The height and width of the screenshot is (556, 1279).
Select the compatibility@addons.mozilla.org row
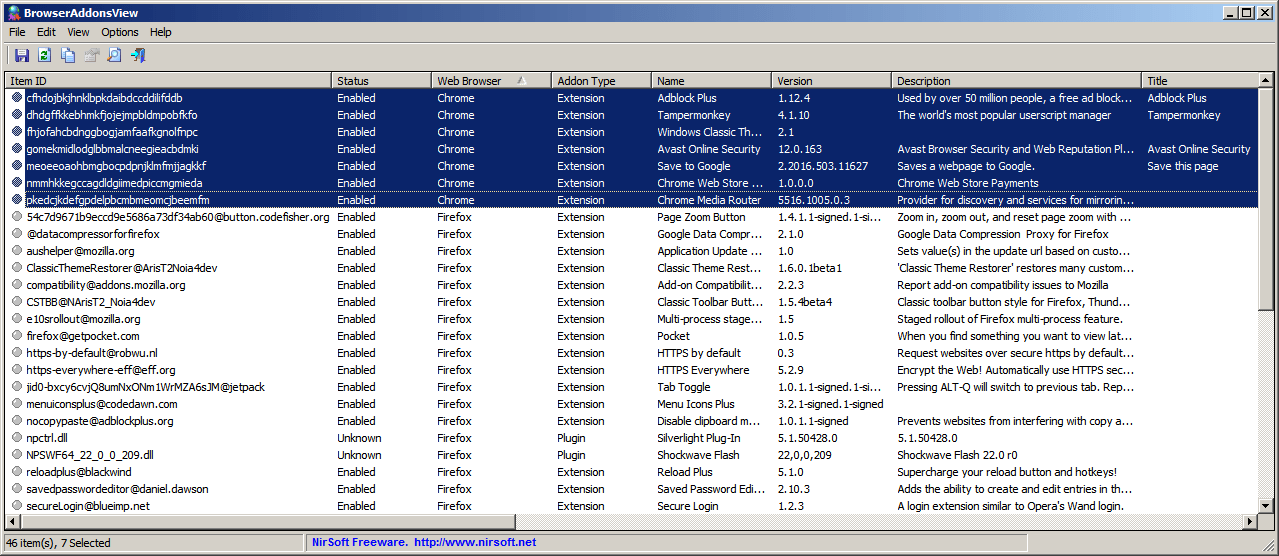pyautogui.click(x=631, y=285)
